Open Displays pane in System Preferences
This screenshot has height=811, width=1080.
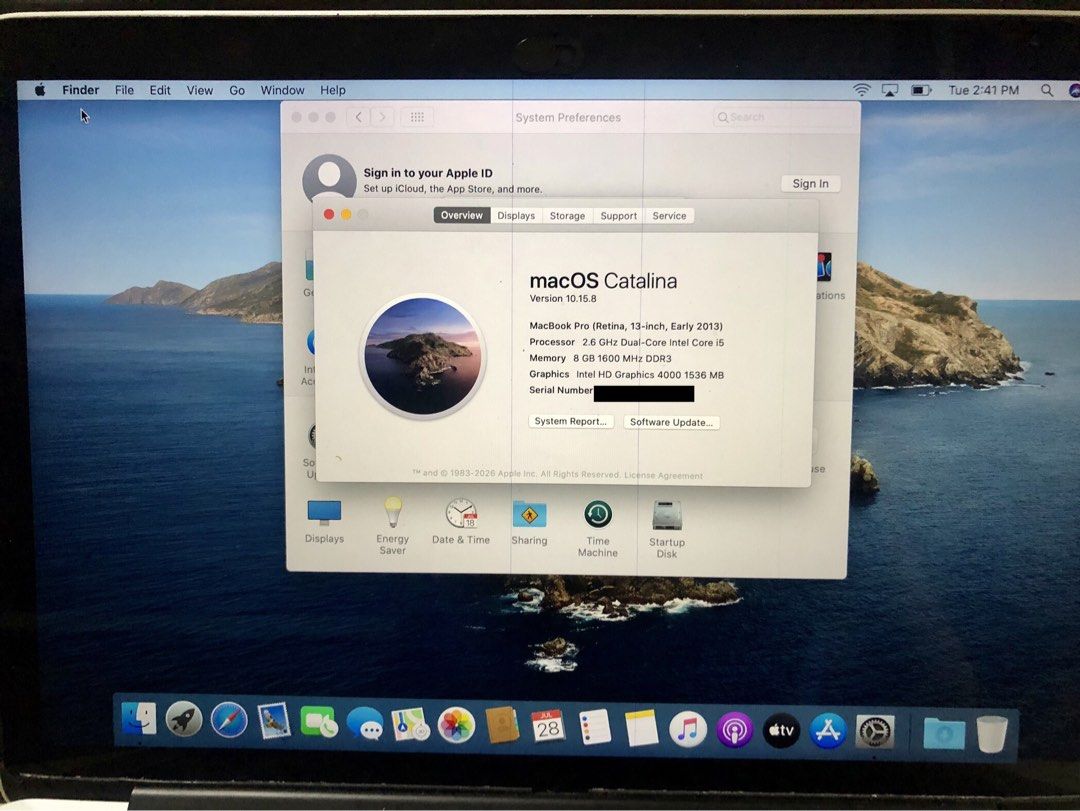(x=324, y=522)
